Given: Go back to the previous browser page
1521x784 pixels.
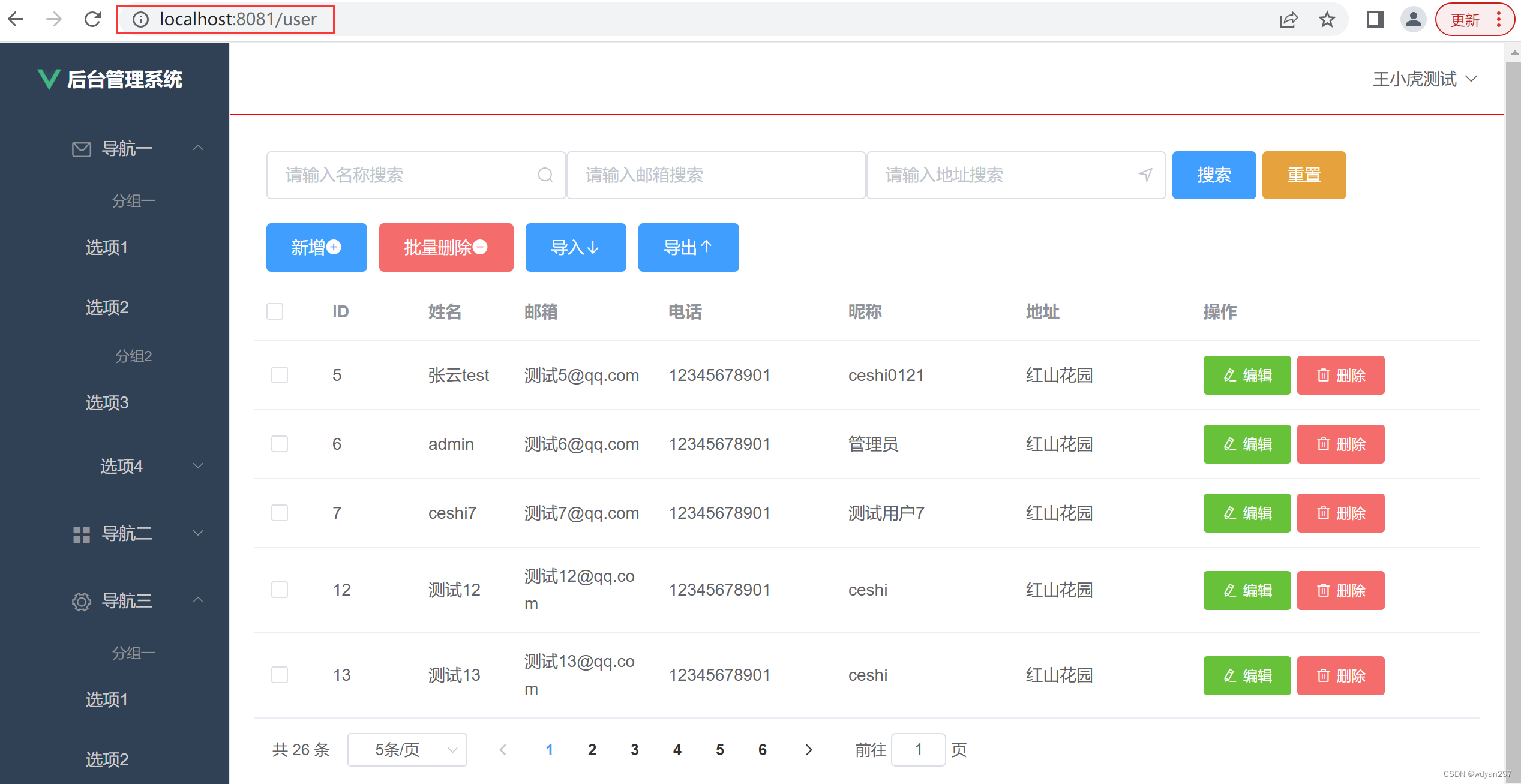Looking at the screenshot, I should [x=16, y=19].
